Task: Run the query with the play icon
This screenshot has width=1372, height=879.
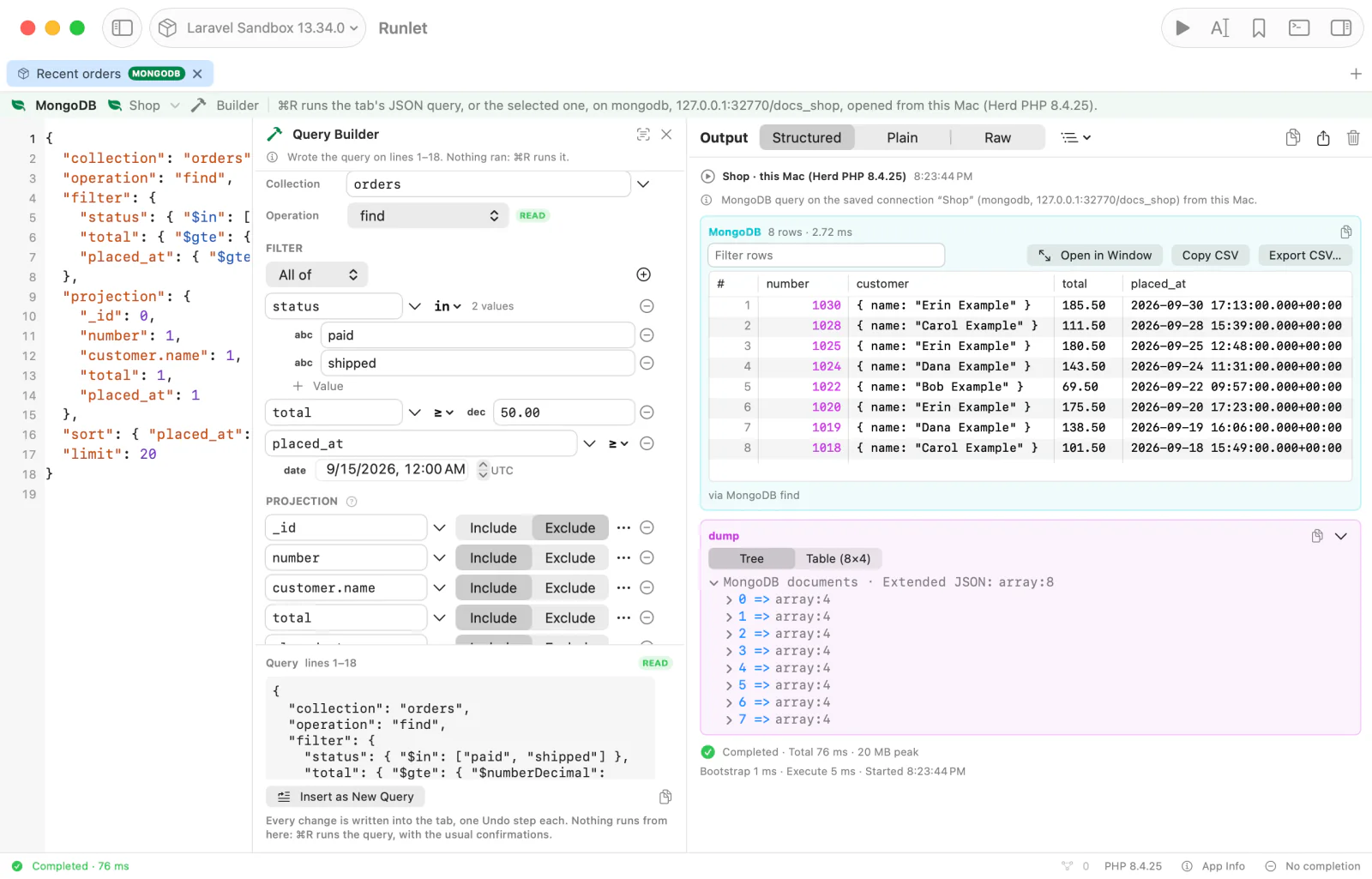Action: [x=1182, y=28]
